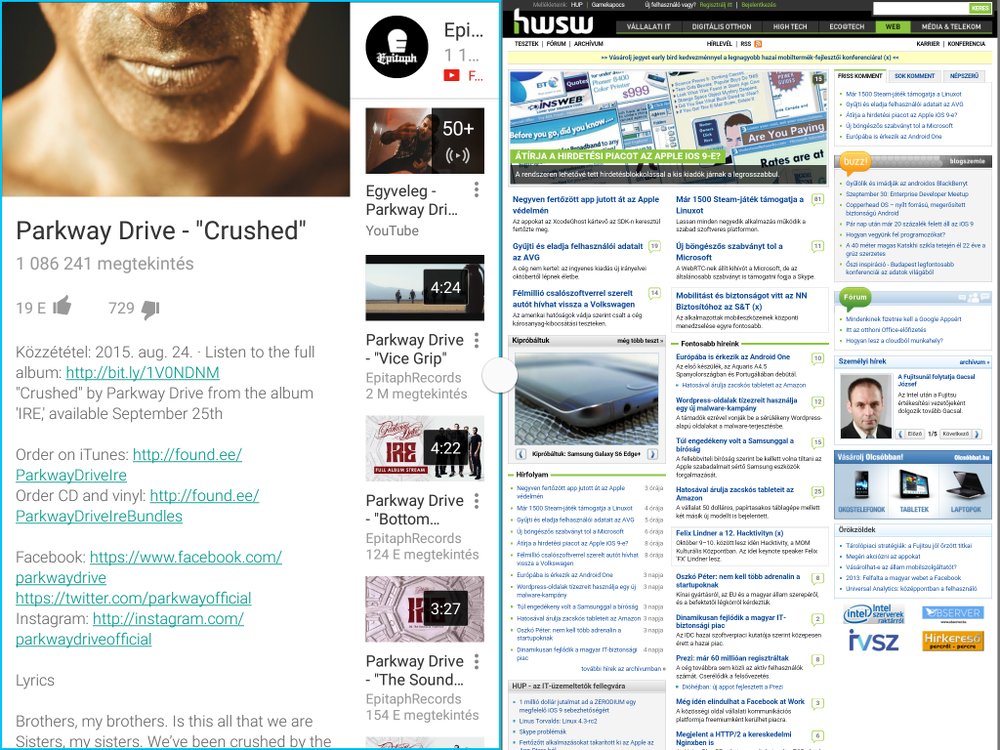The image size is (1000, 750).
Task: Open the Parkway Drive Facebook link
Action: point(149,567)
